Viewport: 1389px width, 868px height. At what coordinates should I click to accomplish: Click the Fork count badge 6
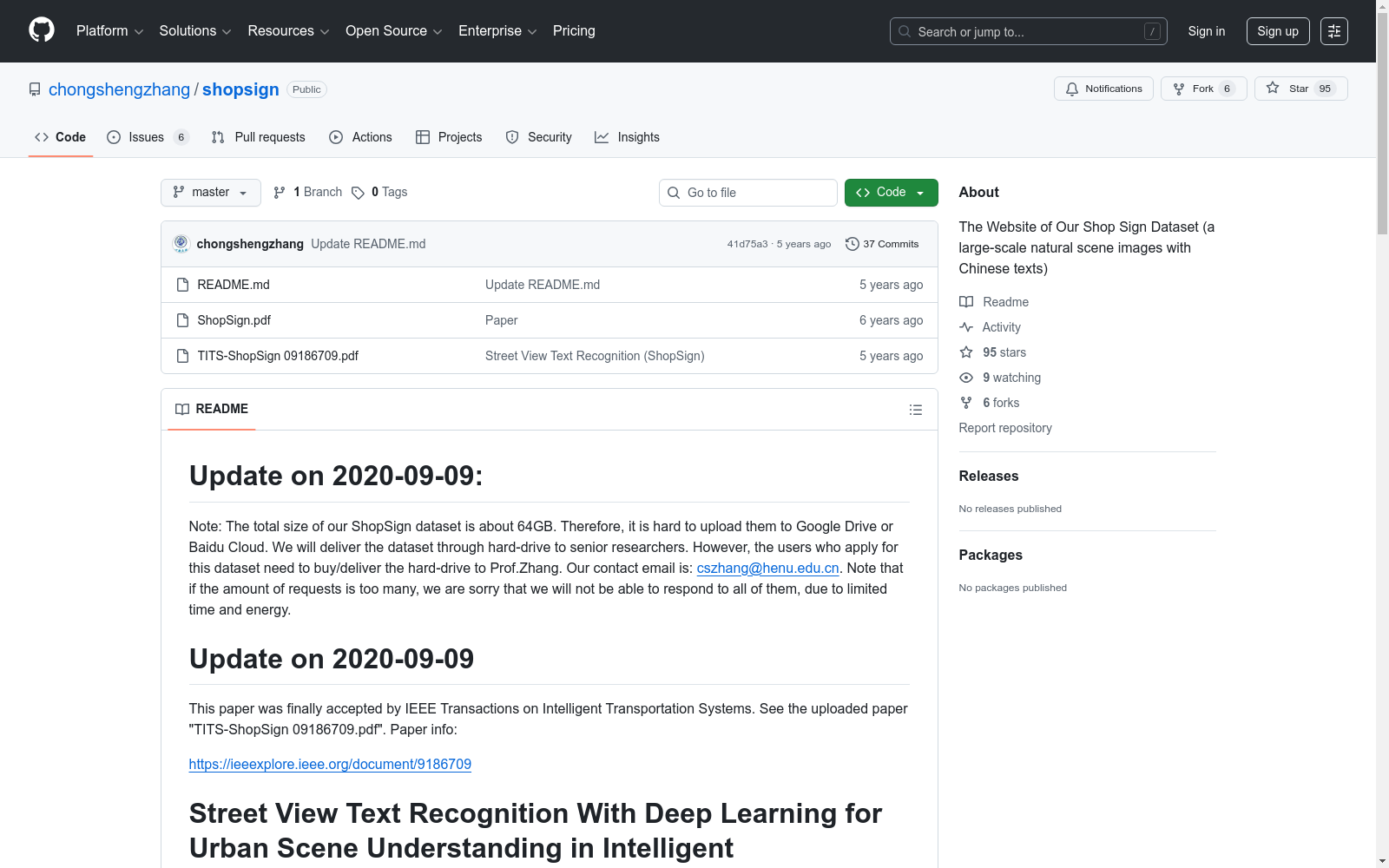pyautogui.click(x=1227, y=89)
